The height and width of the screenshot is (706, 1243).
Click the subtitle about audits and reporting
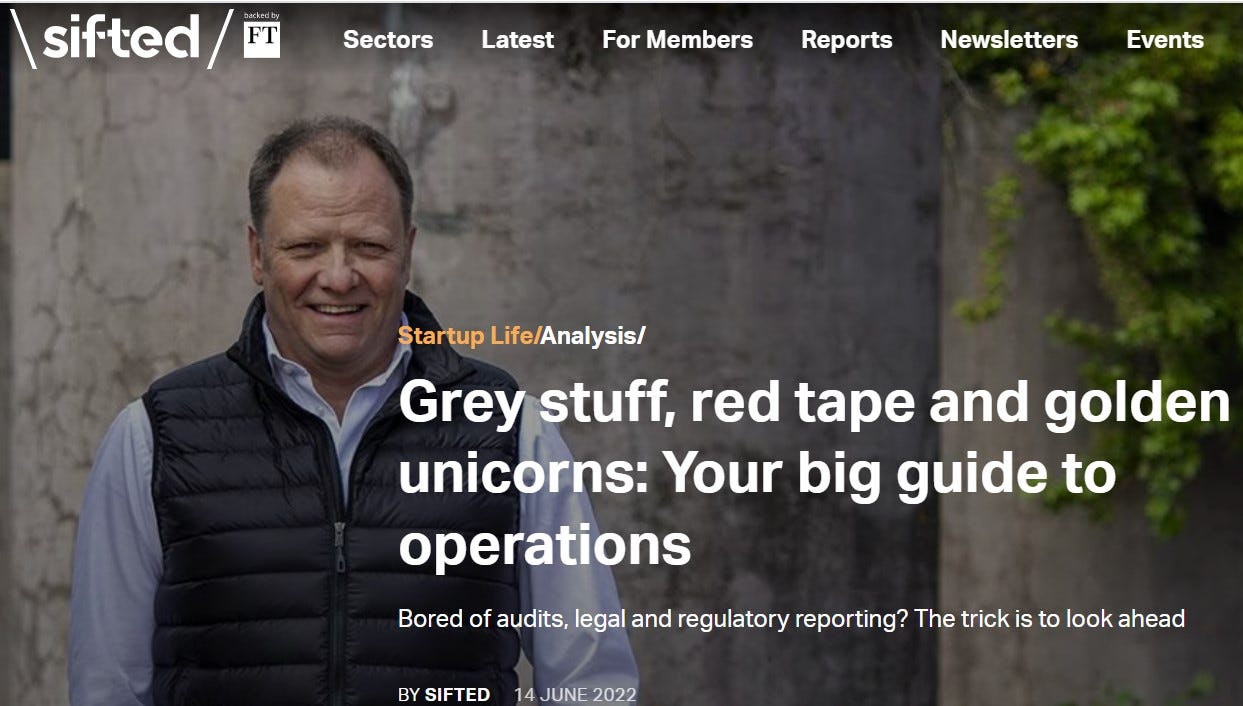pyautogui.click(x=791, y=618)
